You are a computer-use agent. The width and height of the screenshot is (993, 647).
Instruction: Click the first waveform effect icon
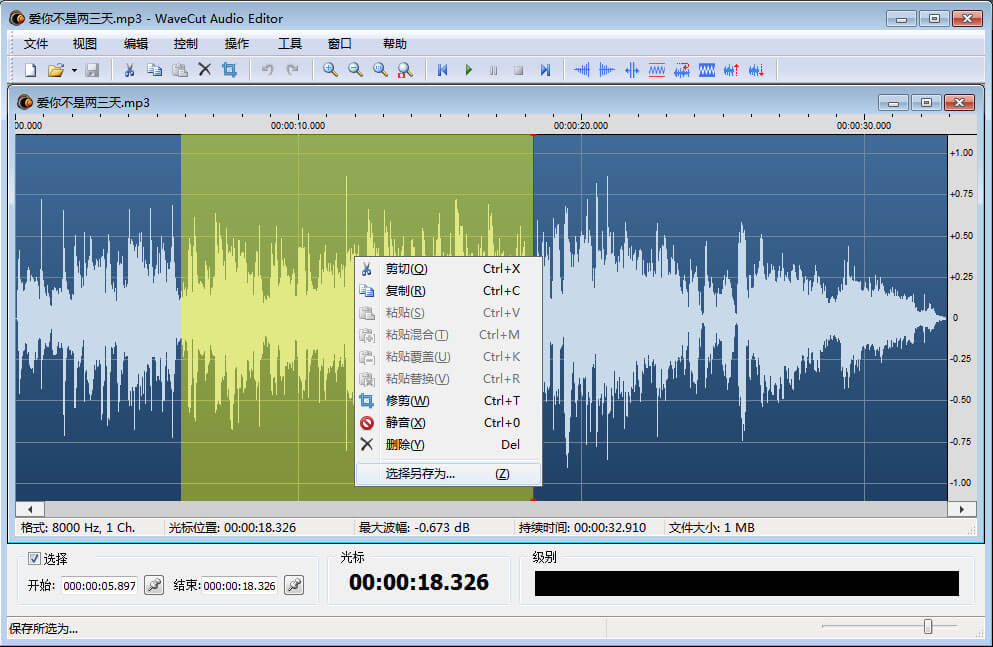(581, 70)
